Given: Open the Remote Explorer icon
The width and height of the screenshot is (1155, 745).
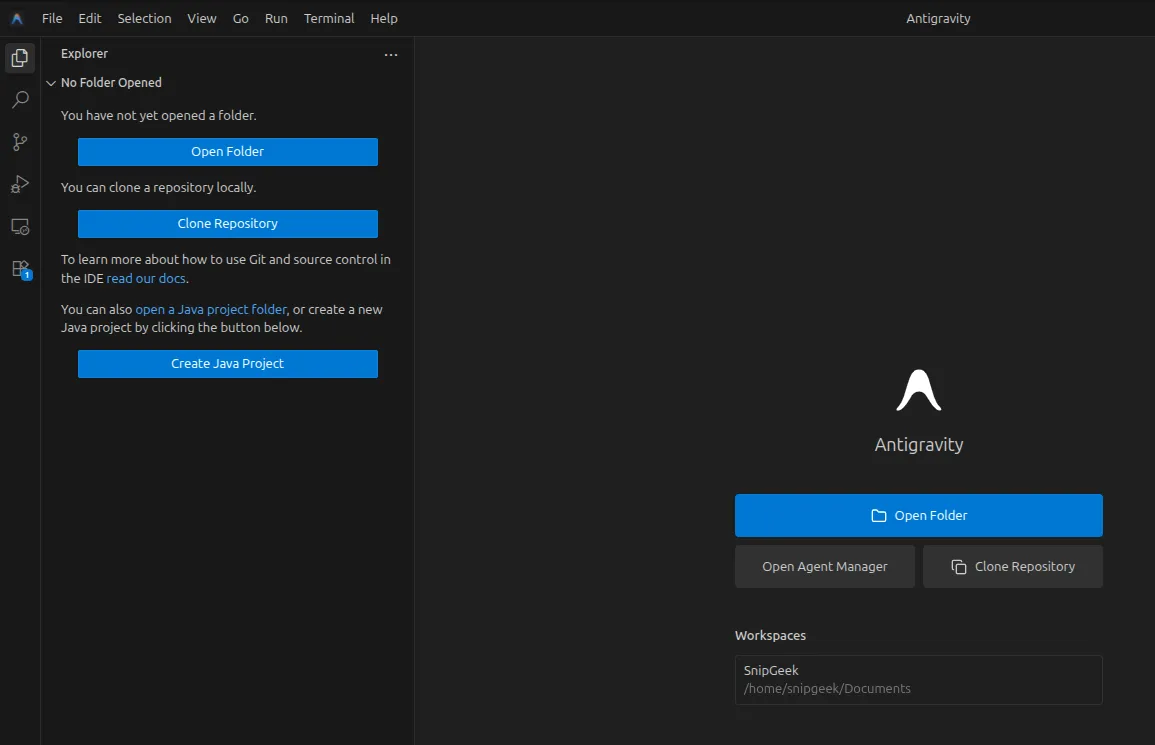Looking at the screenshot, I should point(20,226).
